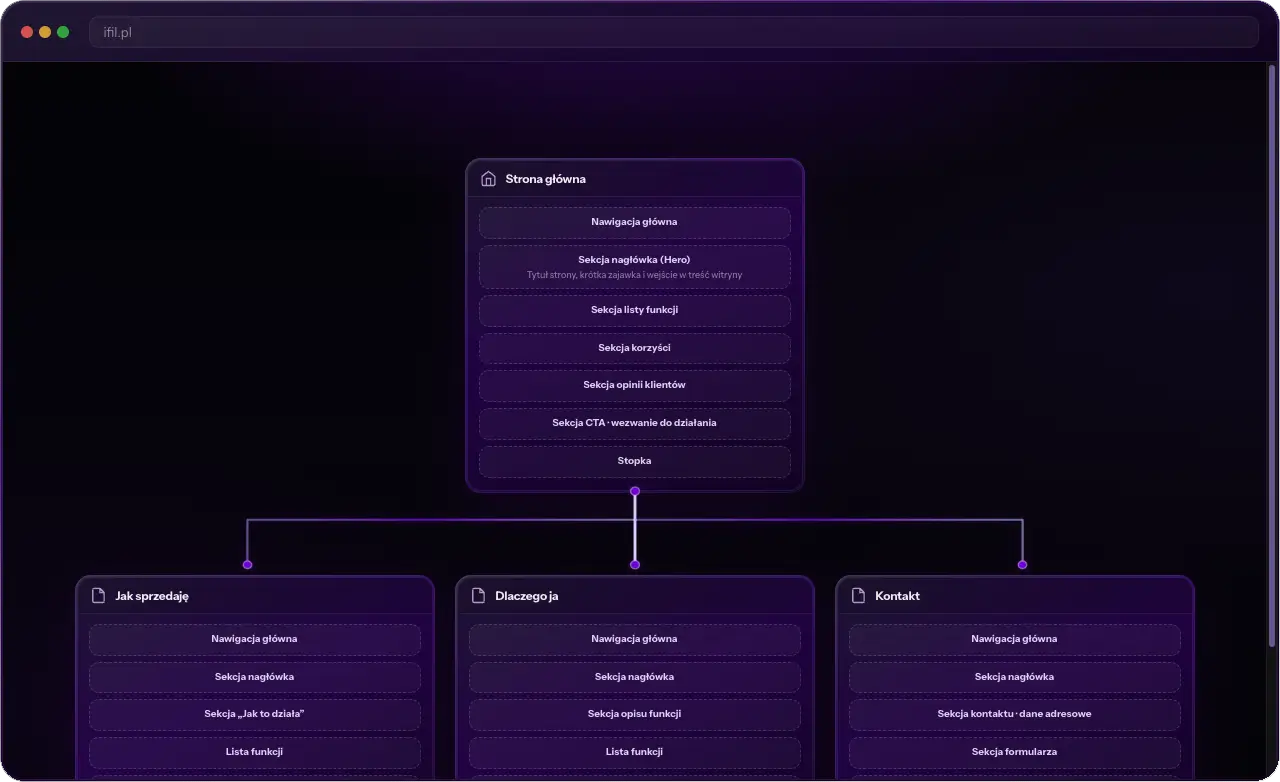
Task: Choose Sekcja opinii klientów block
Action: [635, 385]
